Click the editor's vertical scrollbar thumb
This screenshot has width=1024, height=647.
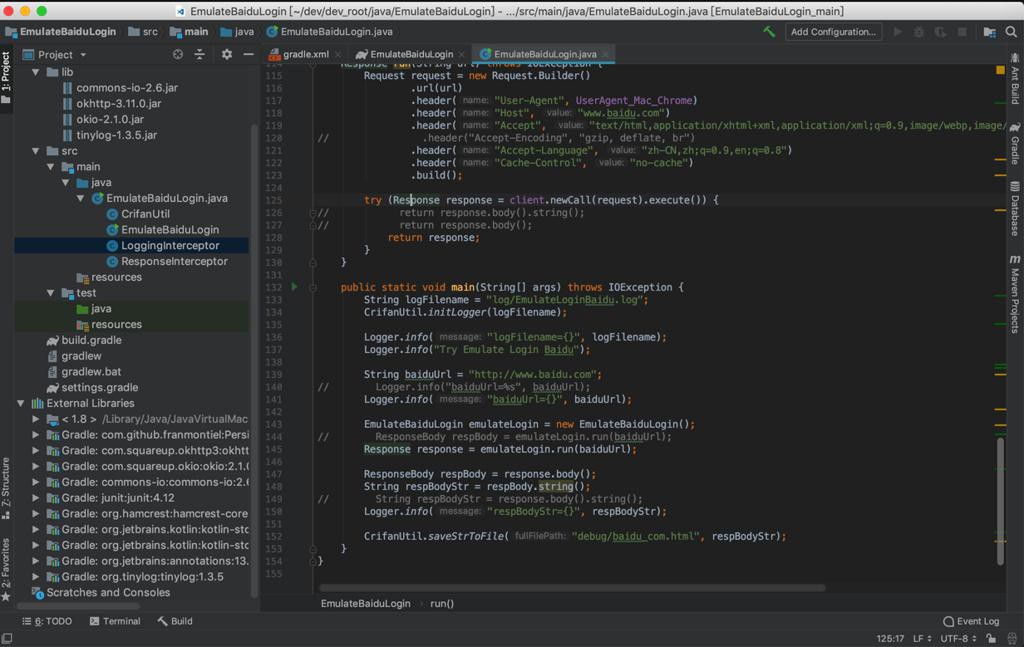1000,500
